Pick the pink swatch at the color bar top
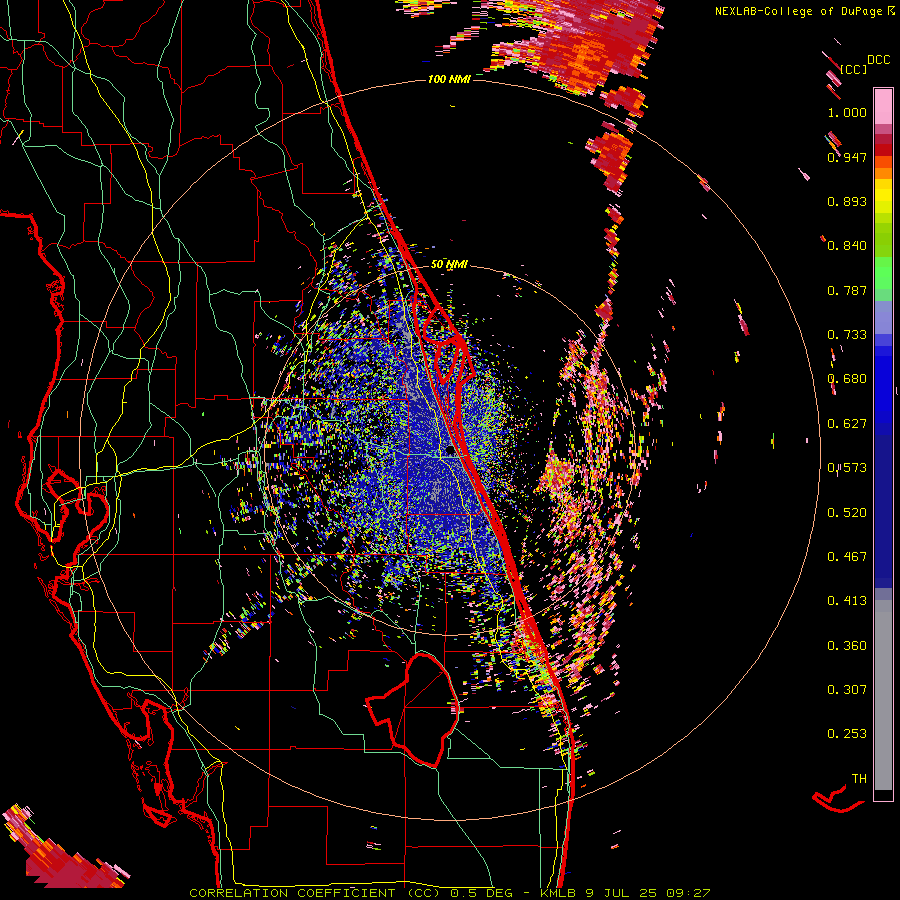 (x=883, y=107)
